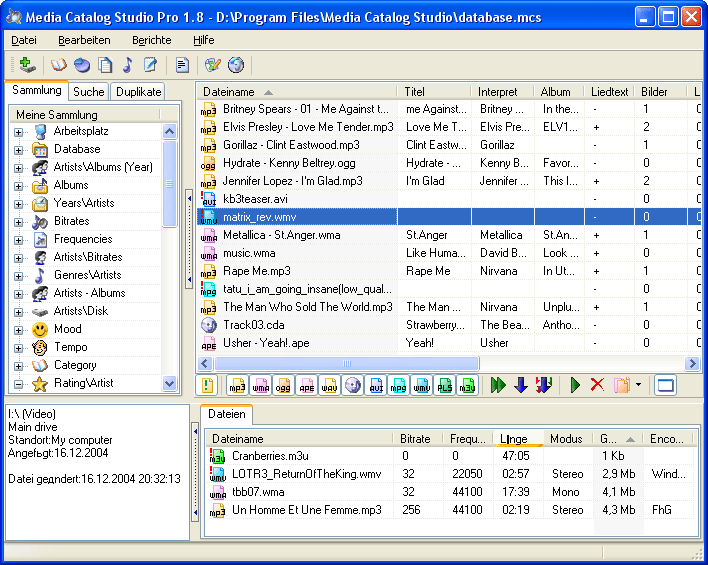
Task: Open the Berichte menu
Action: coord(151,40)
